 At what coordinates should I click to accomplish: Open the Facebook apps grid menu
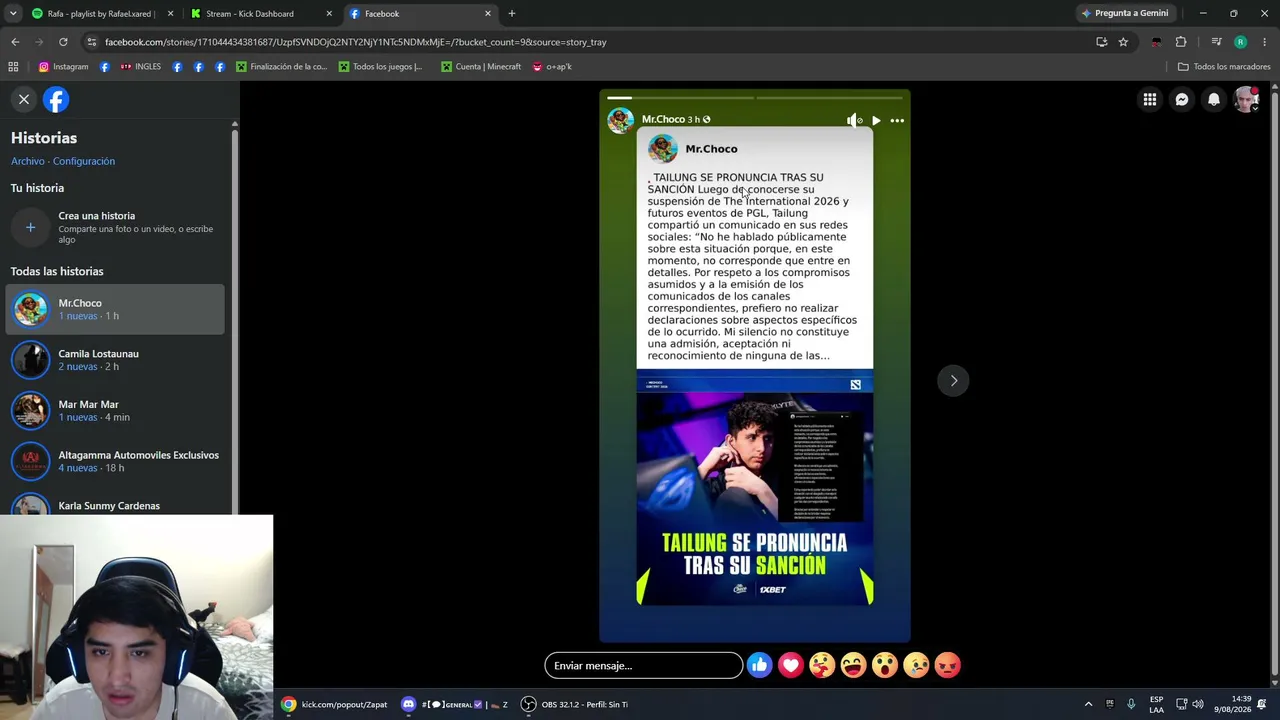click(1150, 99)
